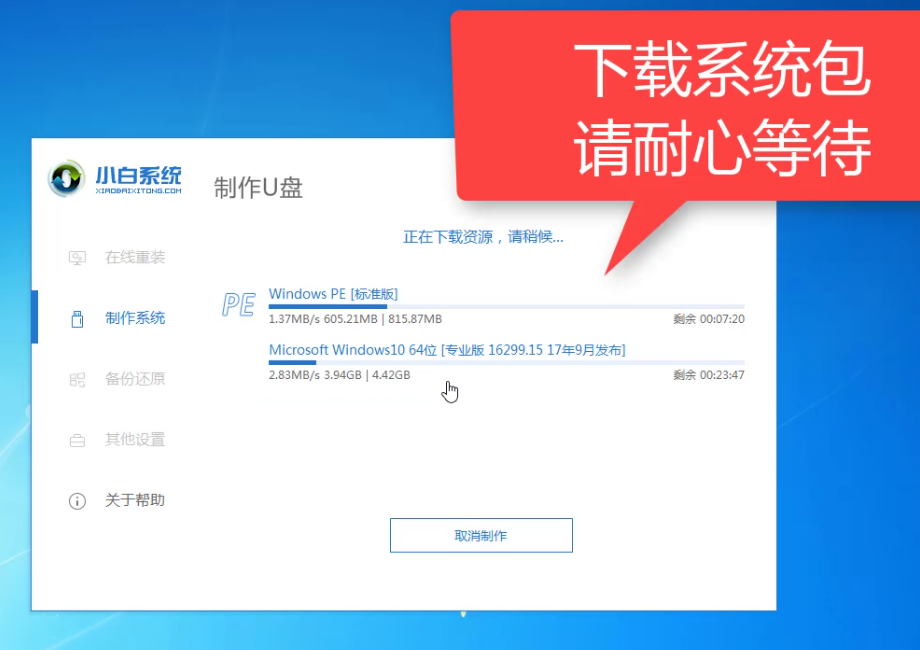The image size is (920, 650).
Task: Select the 制作系统 menu item
Action: [x=135, y=318]
